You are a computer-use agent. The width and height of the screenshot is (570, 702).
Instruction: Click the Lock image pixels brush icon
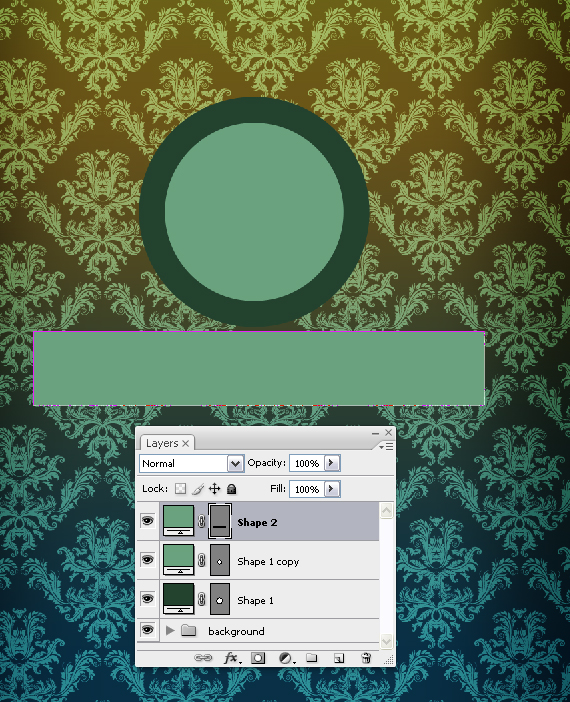[198, 489]
